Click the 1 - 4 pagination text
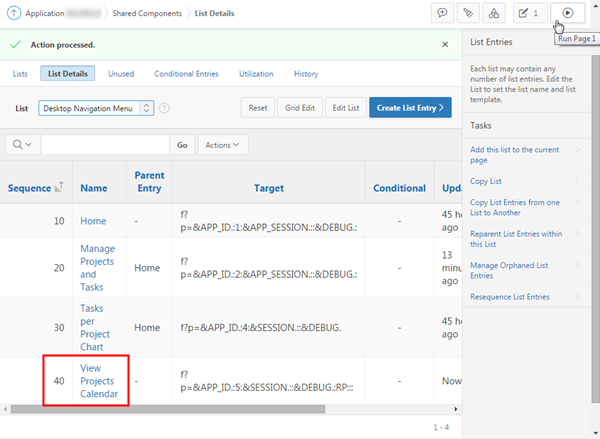The image size is (600, 439). (x=441, y=427)
